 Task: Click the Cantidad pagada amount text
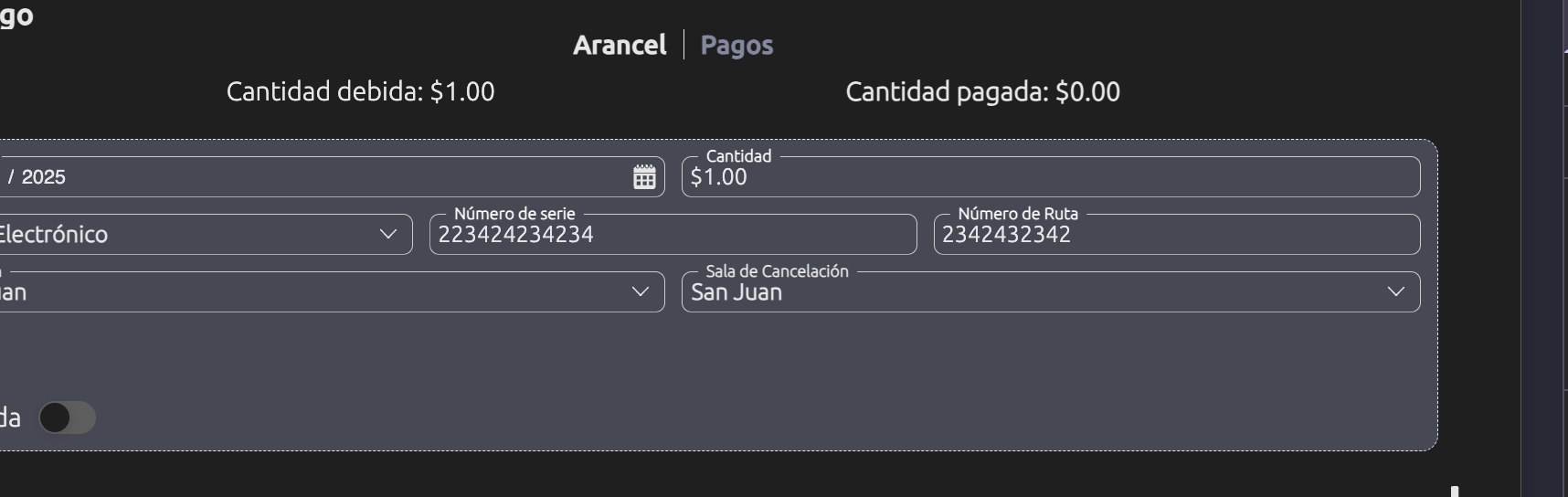click(x=982, y=91)
